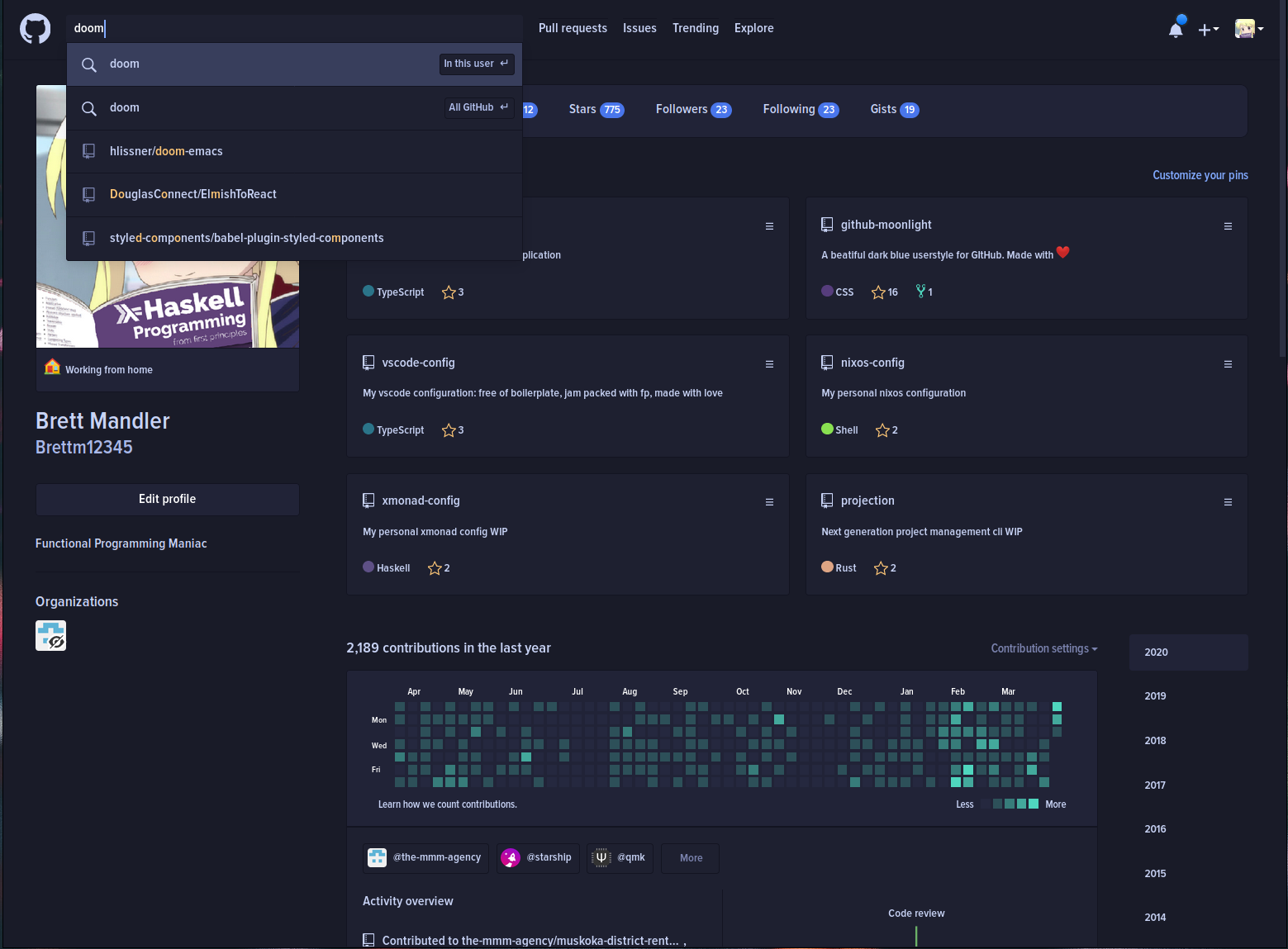Screen dimensions: 1288x949
Task: Open Trending page
Action: coord(696,28)
